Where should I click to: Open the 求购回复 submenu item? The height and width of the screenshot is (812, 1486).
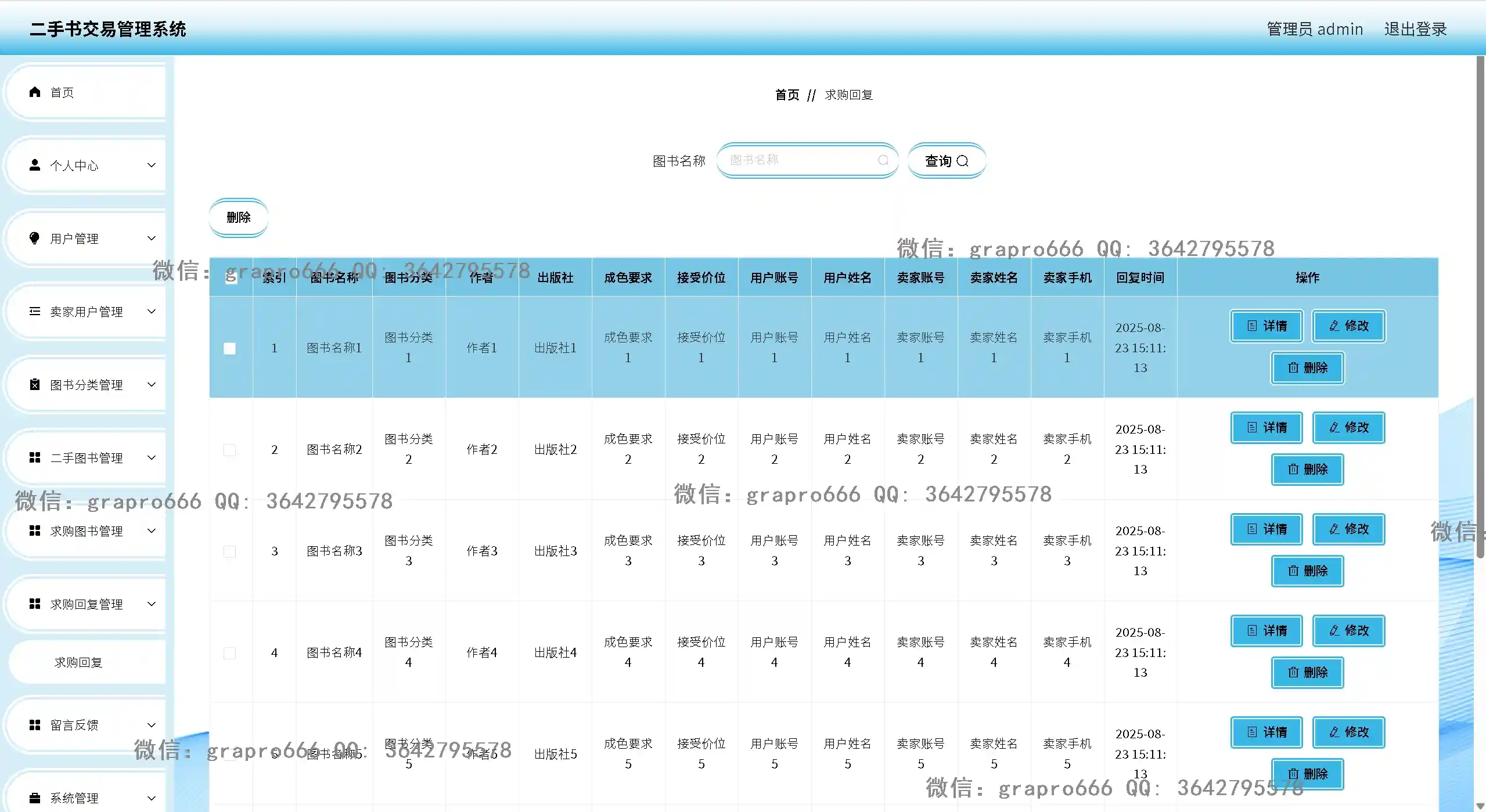[78, 662]
